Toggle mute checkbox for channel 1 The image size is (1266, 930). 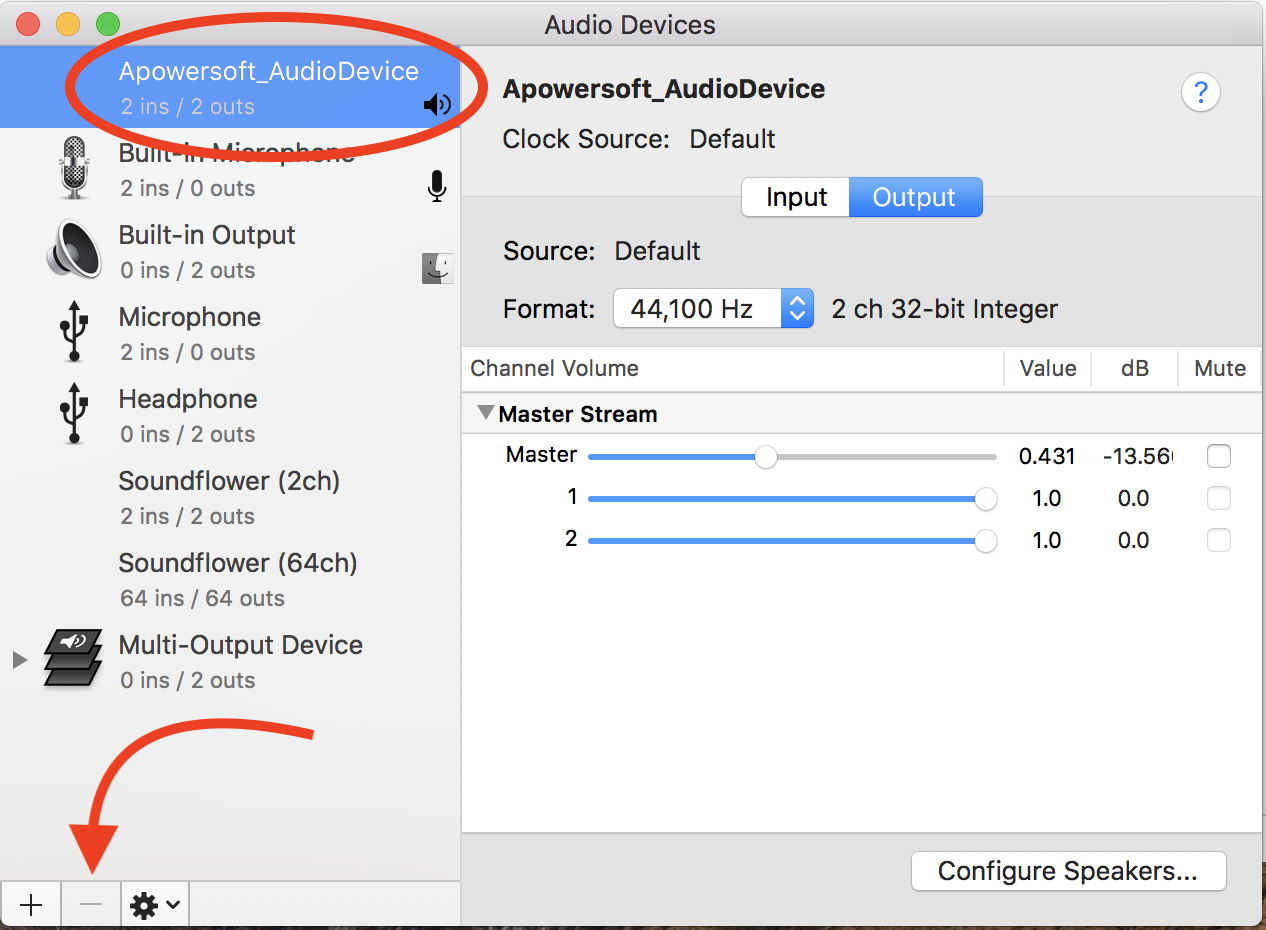click(x=1219, y=498)
